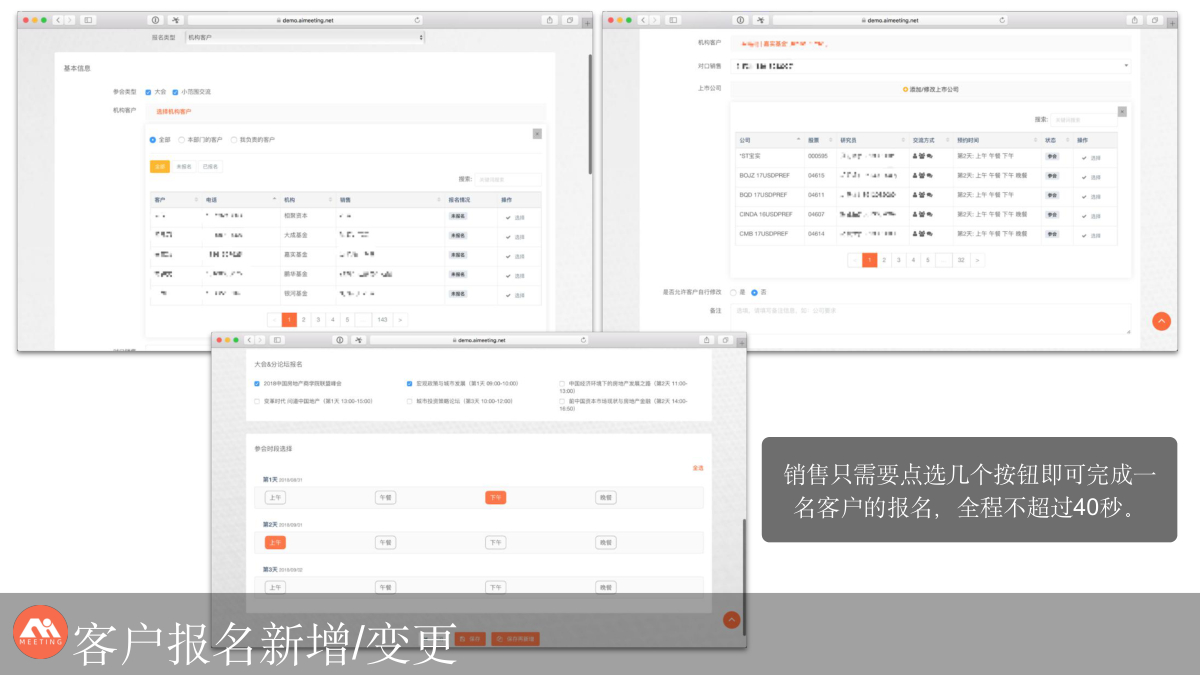Sort the table by 公司 column header
Viewport: 1200px width, 675px height.
pyautogui.click(x=769, y=140)
